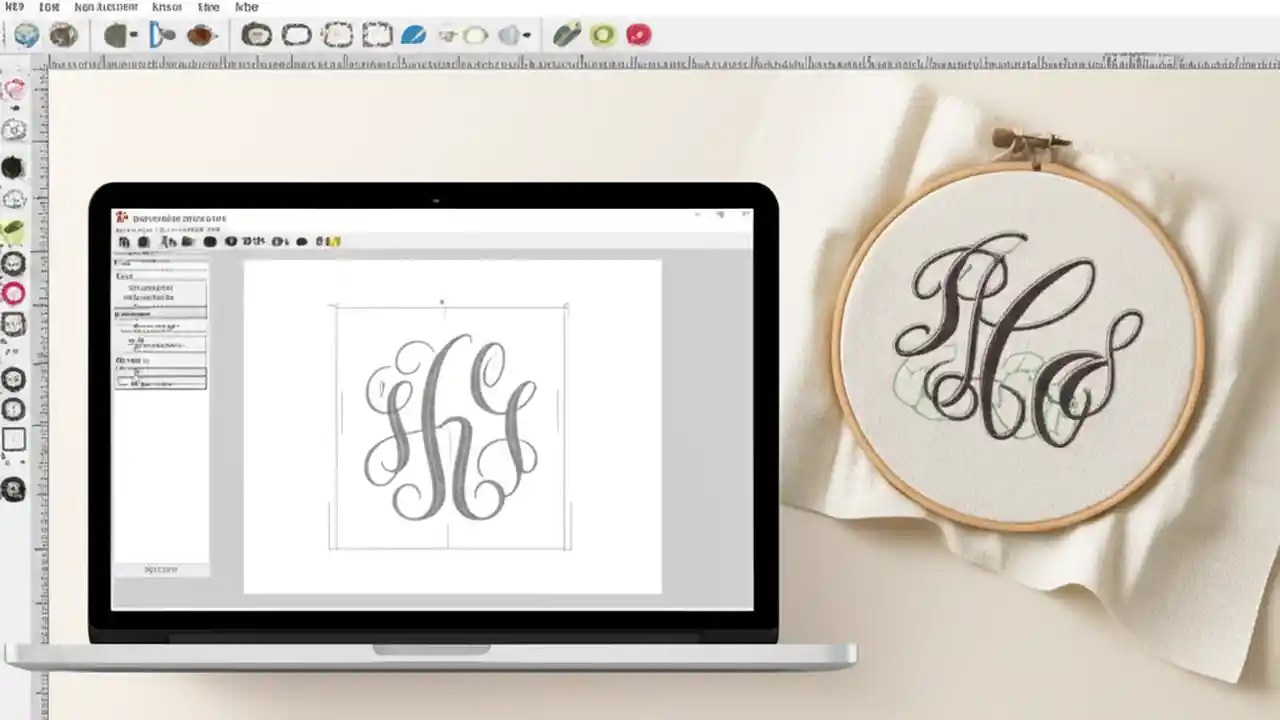Select the square selection tool in left sidebar
The image size is (1280, 720).
(14, 437)
